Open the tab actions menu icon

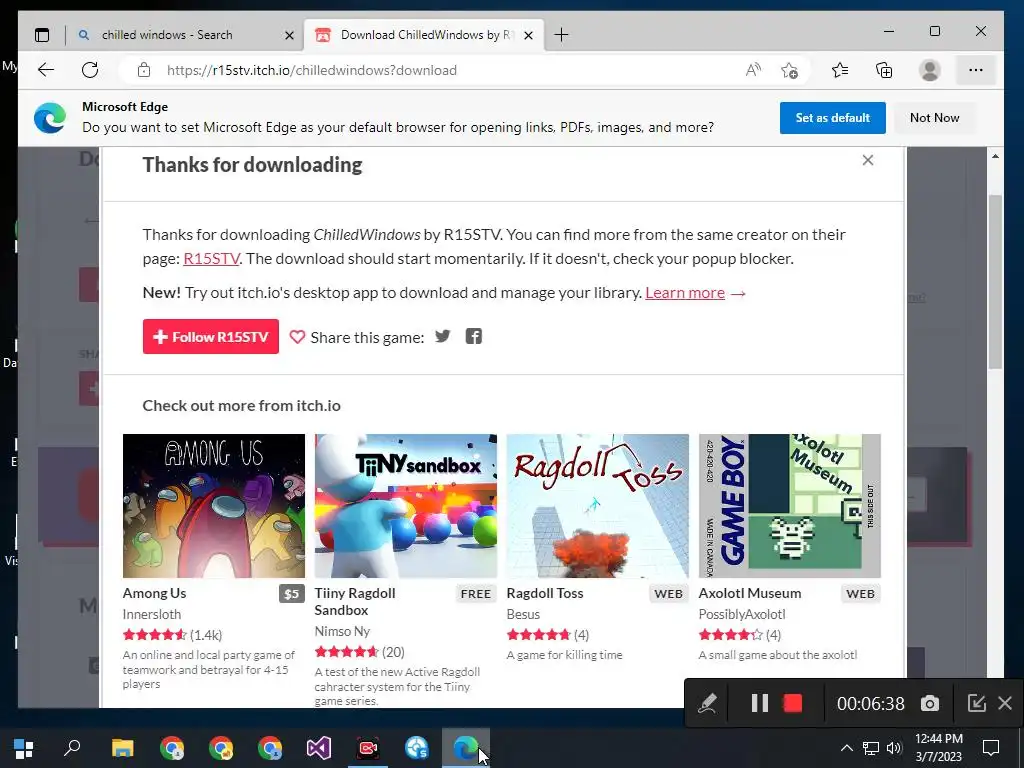[42, 35]
